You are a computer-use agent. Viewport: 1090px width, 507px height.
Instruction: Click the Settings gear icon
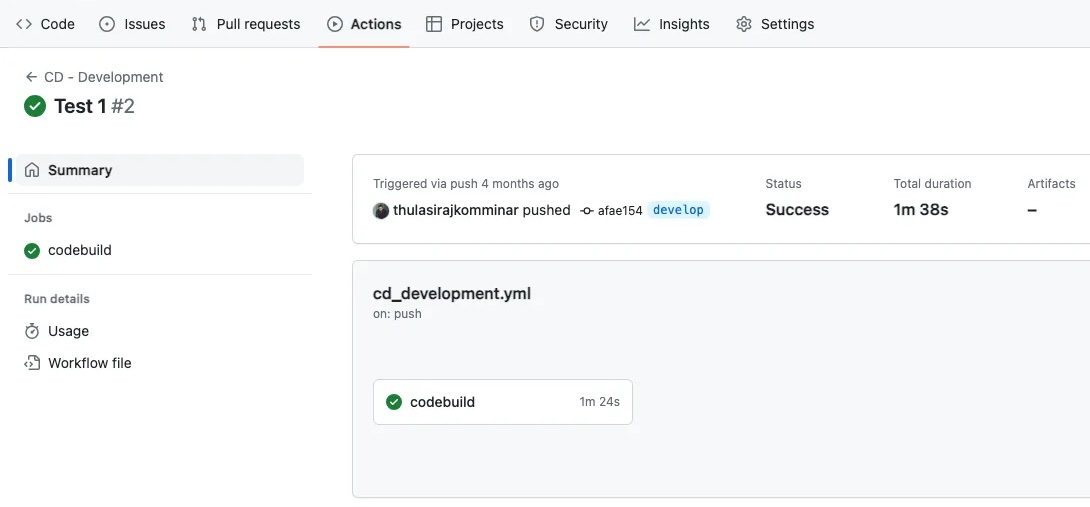tap(744, 24)
